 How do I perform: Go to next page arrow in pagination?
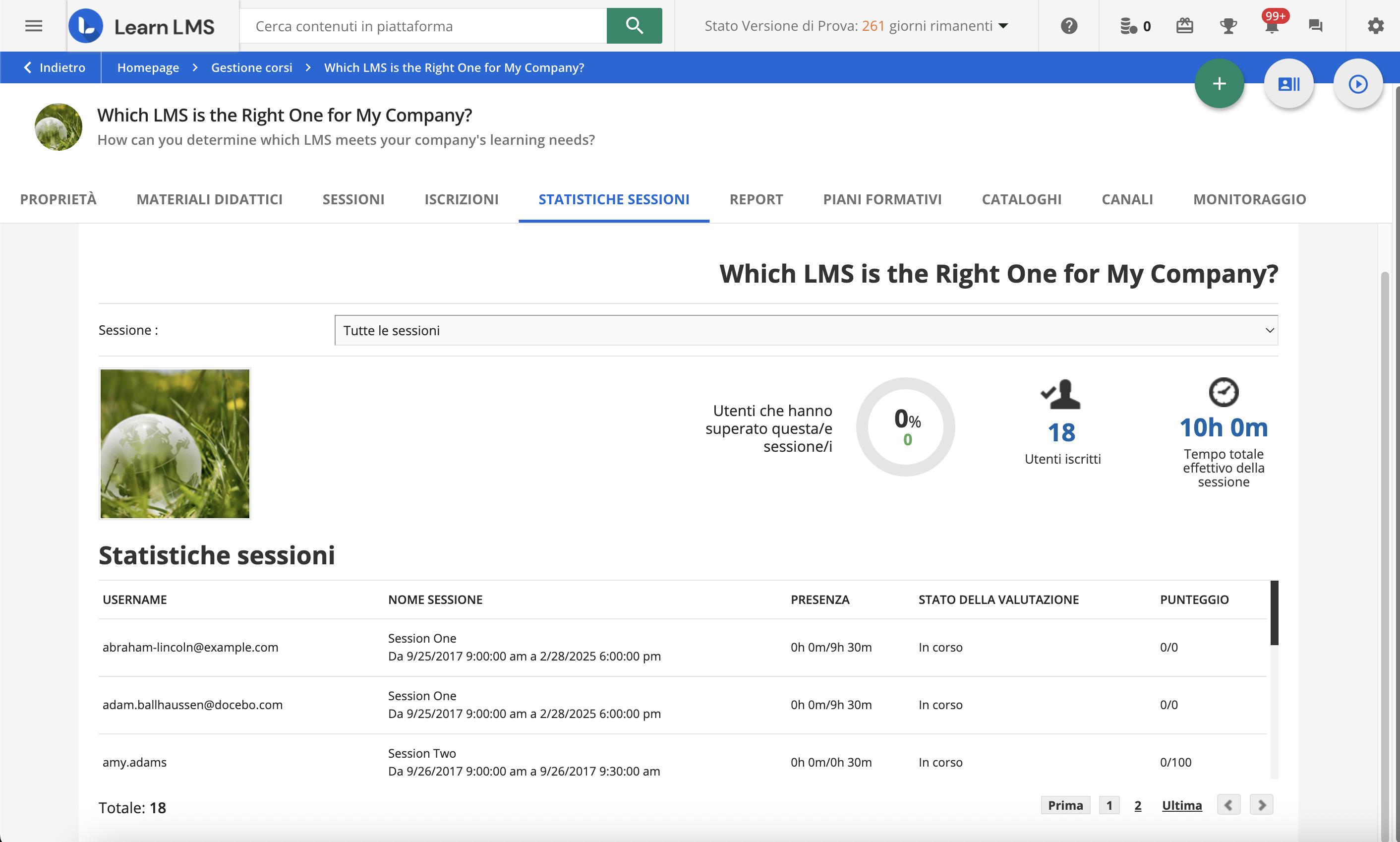point(1262,804)
